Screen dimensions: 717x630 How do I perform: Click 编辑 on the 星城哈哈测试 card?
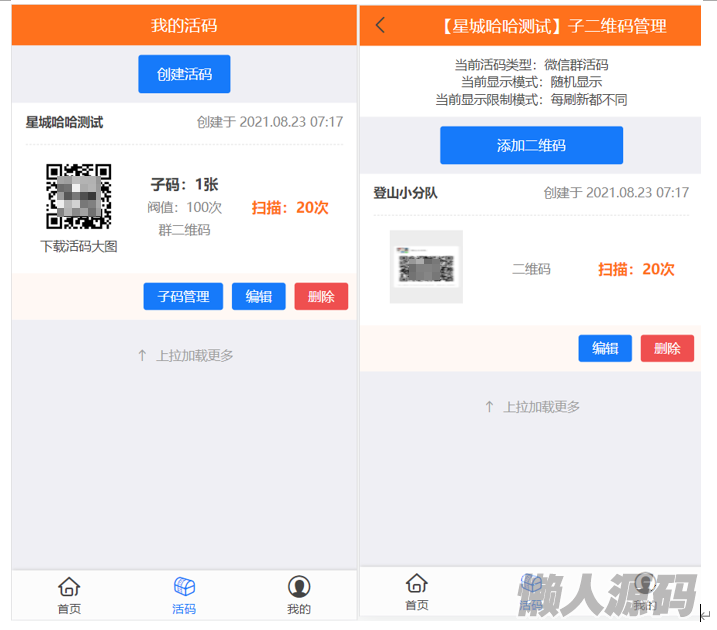pyautogui.click(x=259, y=297)
